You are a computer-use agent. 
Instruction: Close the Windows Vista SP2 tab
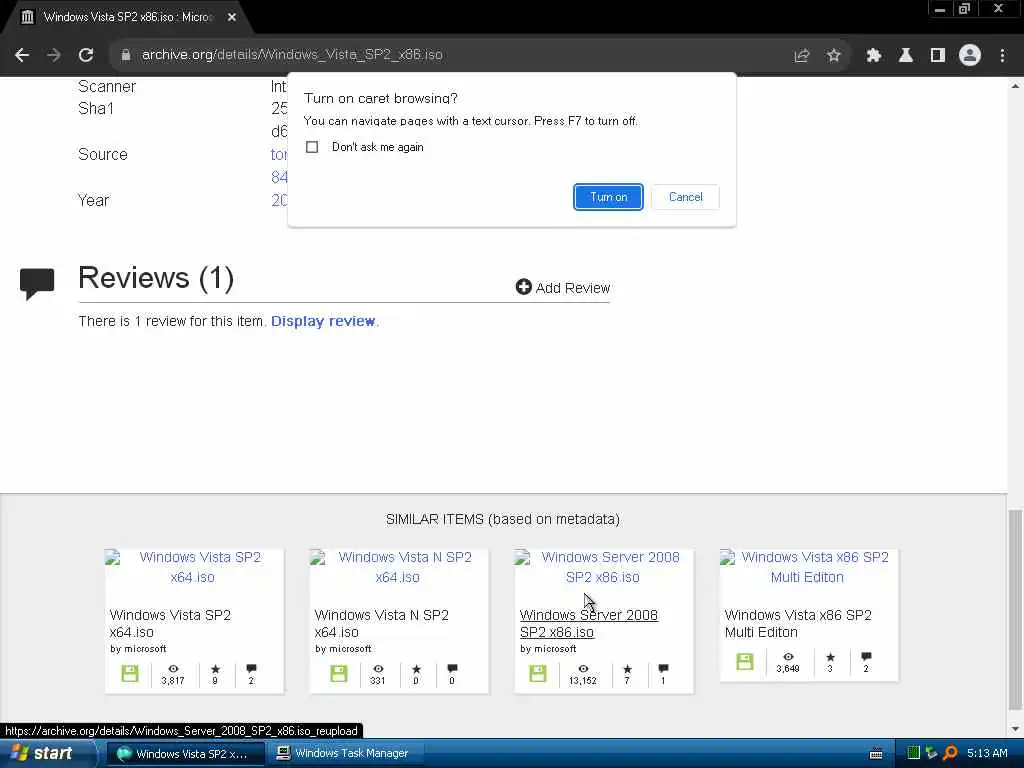coord(232,18)
